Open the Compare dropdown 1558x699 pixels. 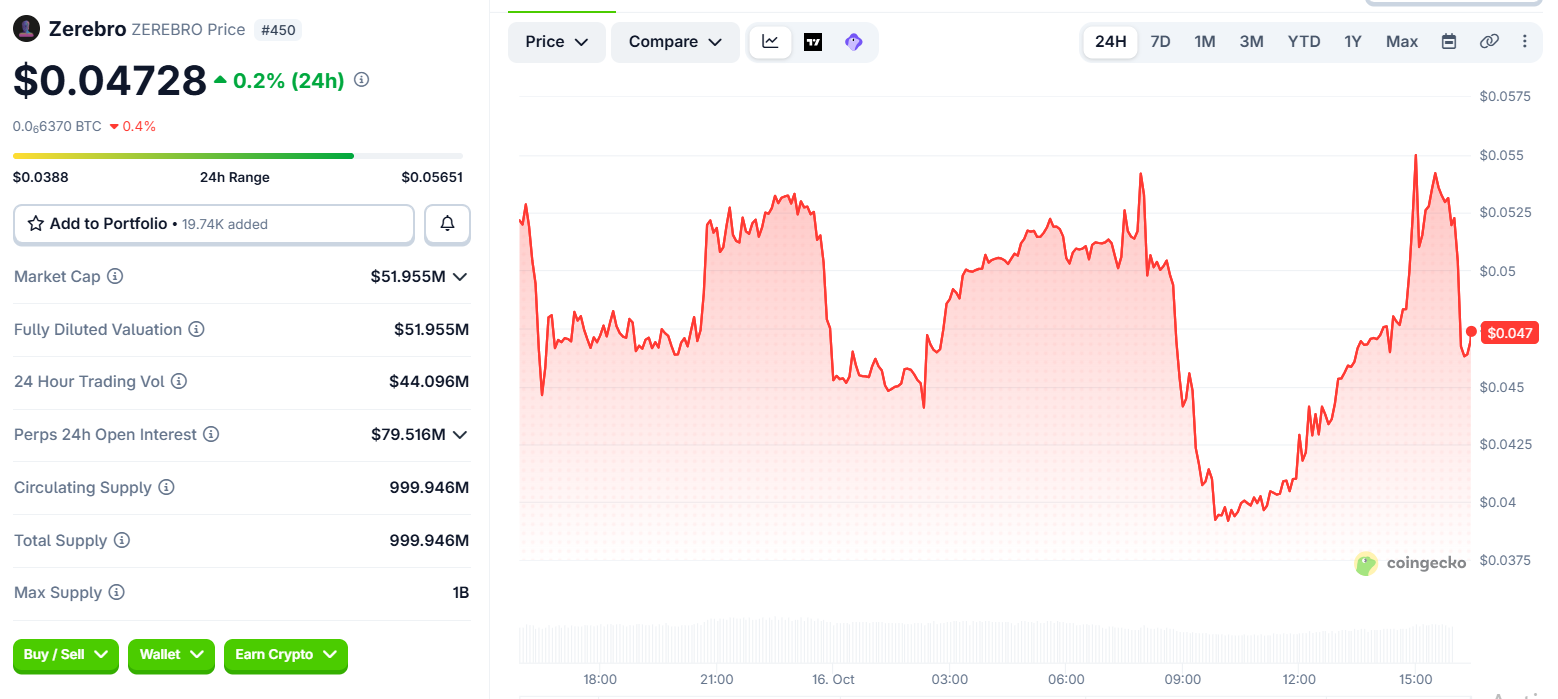point(675,42)
